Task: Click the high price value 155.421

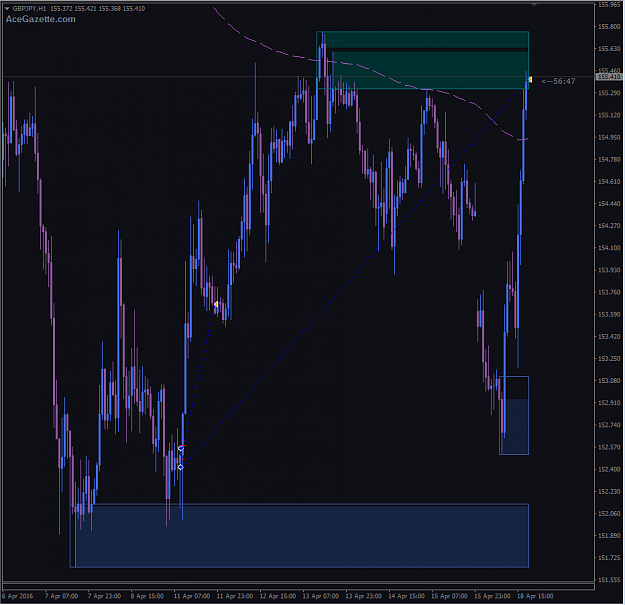Action: pyautogui.click(x=85, y=8)
